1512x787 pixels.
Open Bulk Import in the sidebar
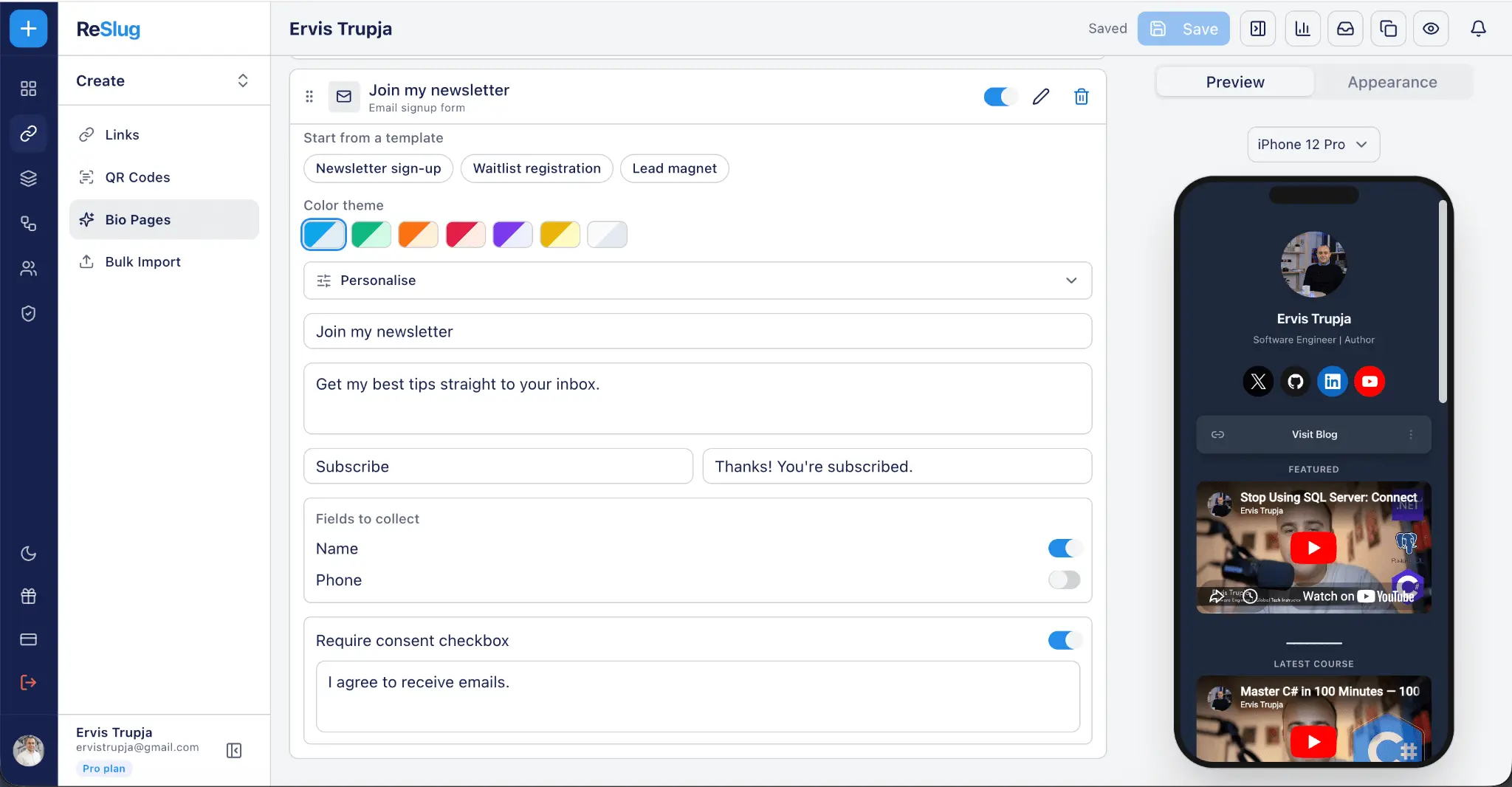[x=165, y=262]
